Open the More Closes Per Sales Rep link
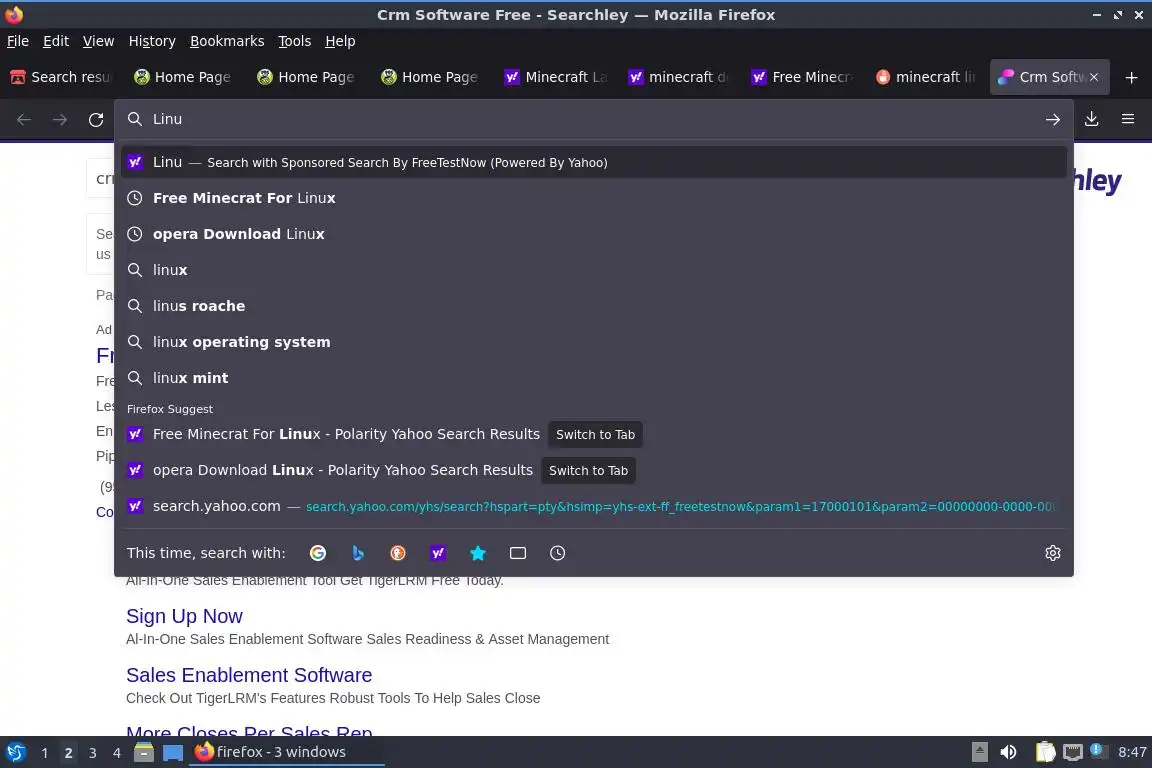Screen dimensions: 1152x768 pos(249,731)
